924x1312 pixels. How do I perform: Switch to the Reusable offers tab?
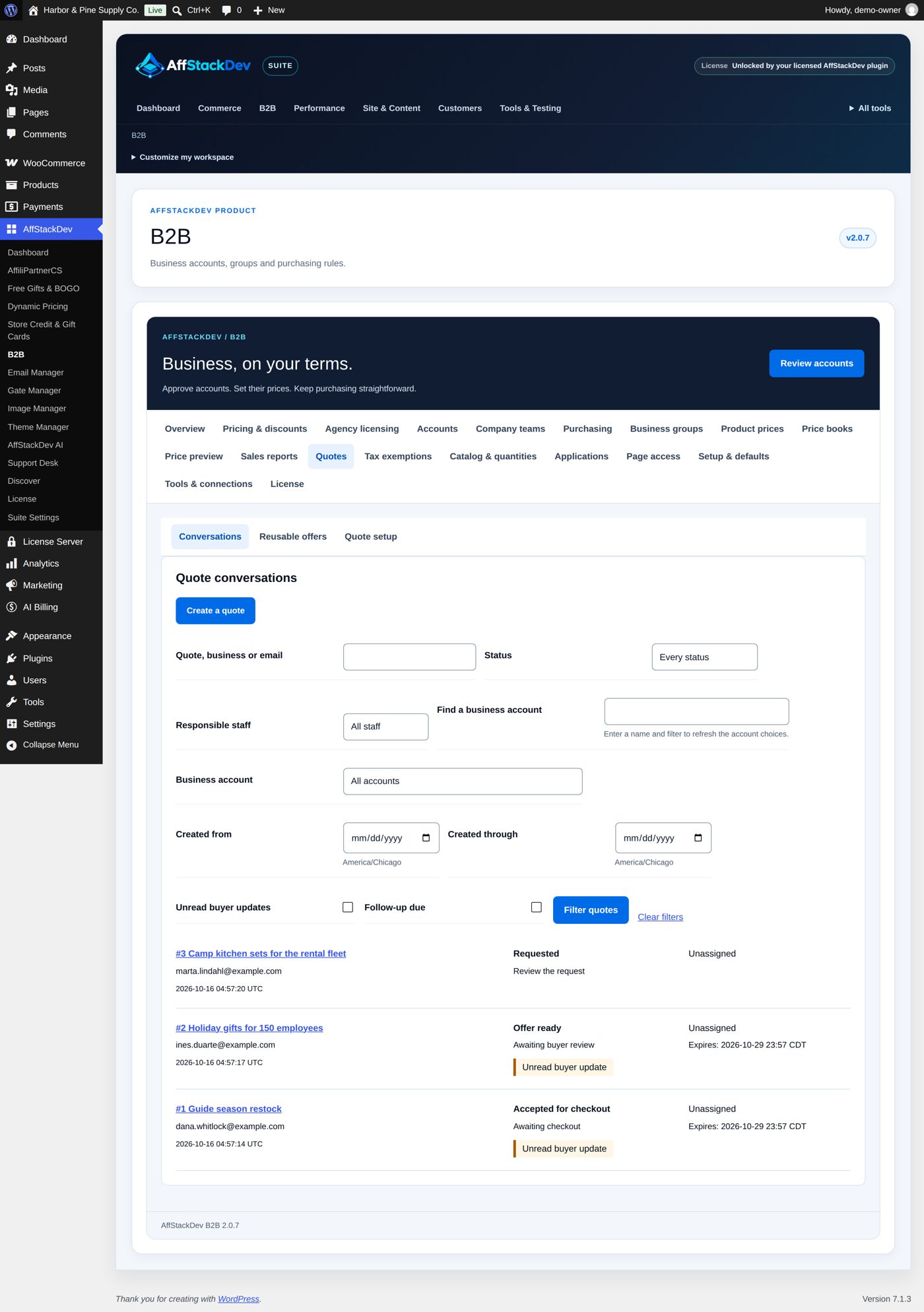293,537
